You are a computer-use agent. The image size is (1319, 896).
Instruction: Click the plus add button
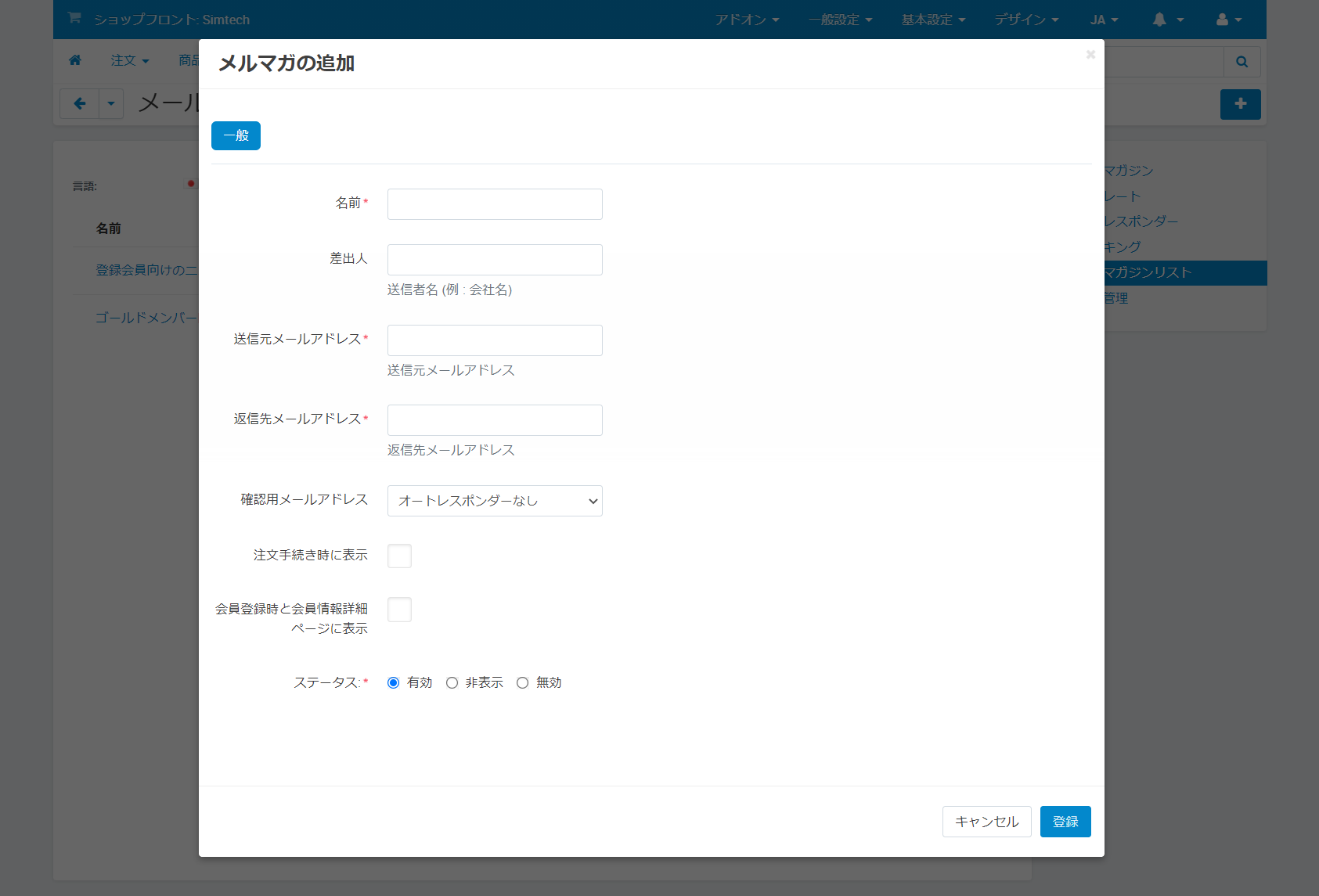1240,103
